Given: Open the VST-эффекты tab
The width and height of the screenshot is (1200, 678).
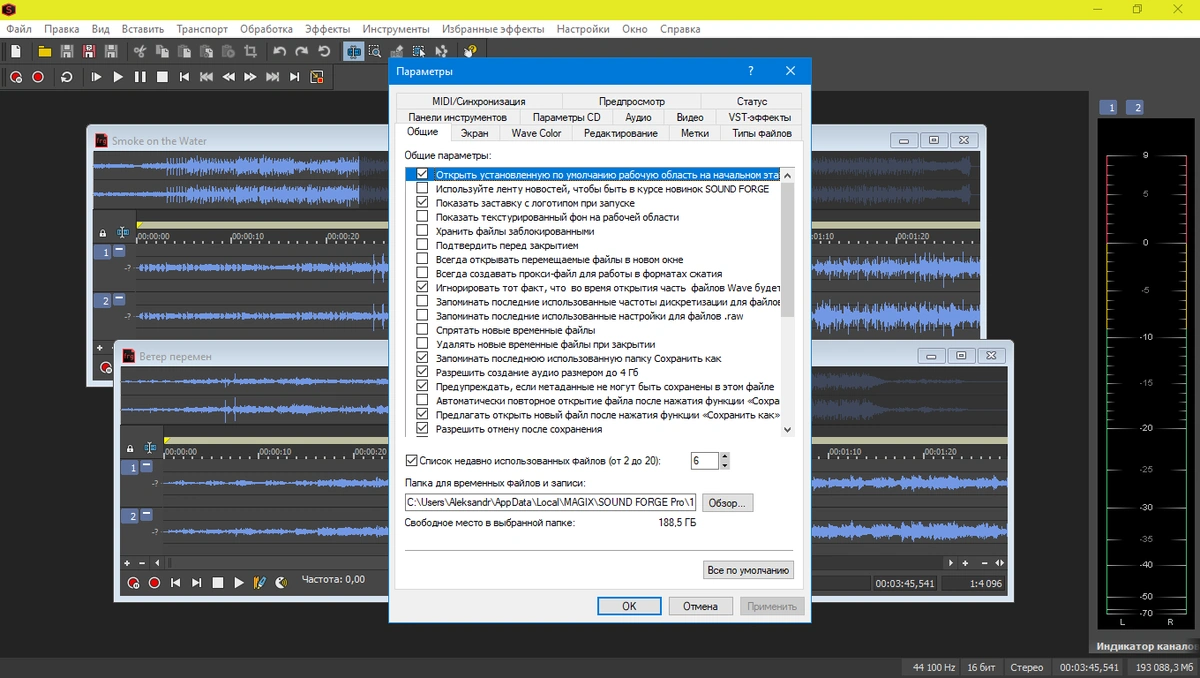Looking at the screenshot, I should tap(759, 117).
